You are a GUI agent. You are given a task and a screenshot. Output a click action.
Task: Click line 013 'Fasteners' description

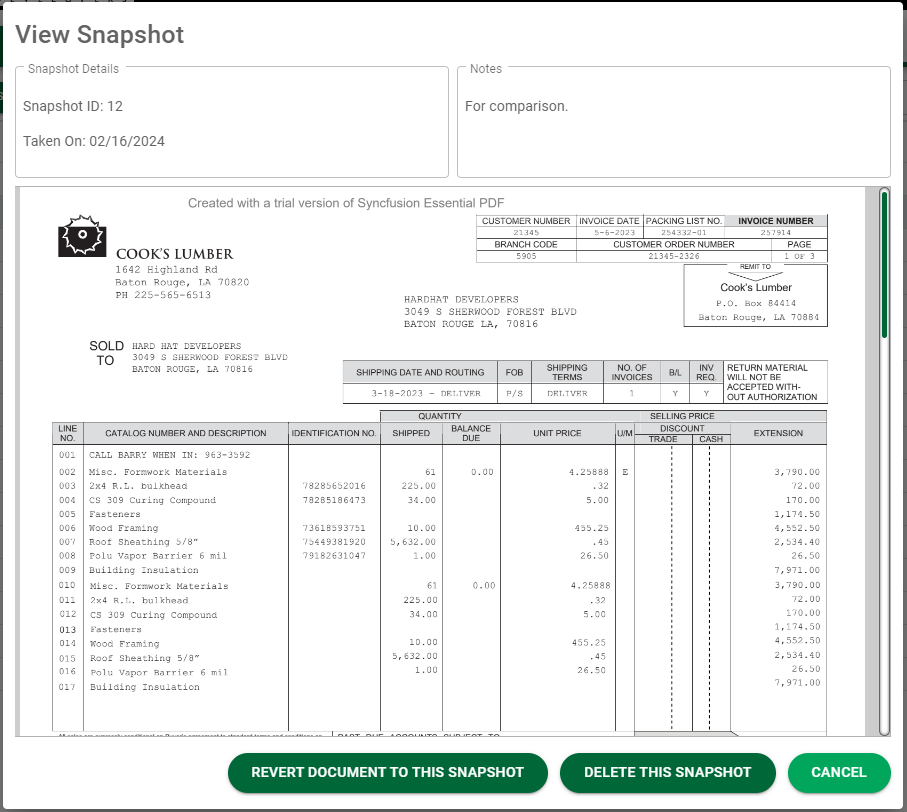tap(116, 629)
